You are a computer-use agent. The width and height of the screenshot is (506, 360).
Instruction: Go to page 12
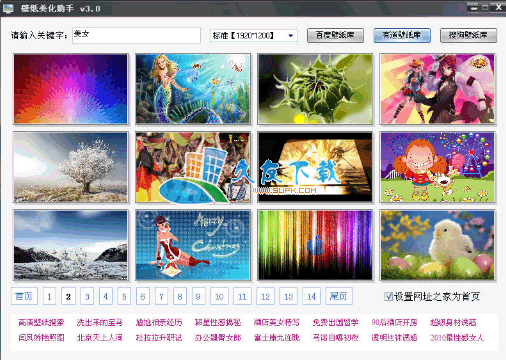tap(265, 296)
